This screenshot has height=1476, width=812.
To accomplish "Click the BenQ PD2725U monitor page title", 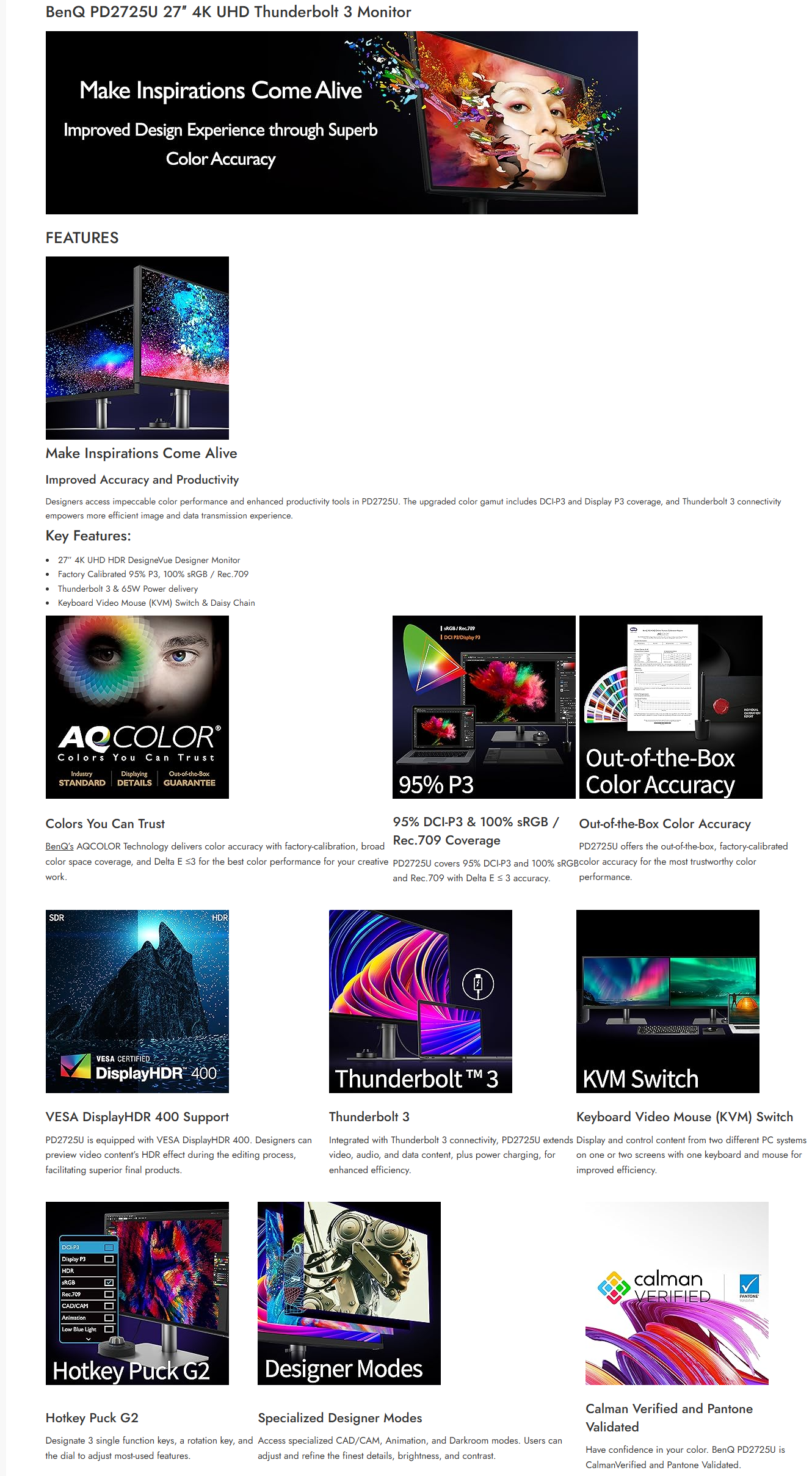I will pyautogui.click(x=228, y=12).
